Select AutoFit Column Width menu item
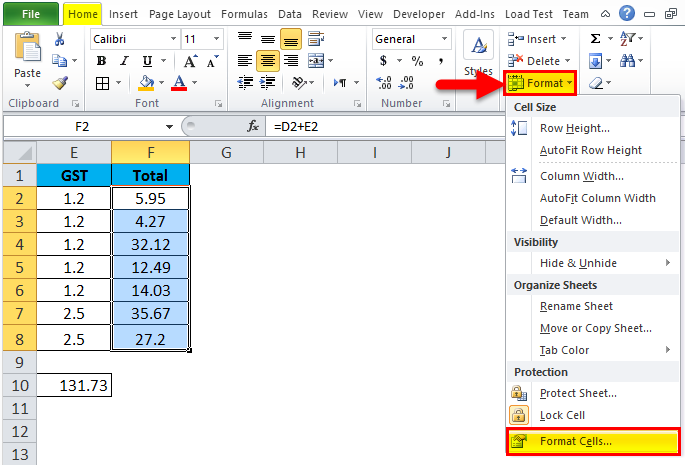685x465 pixels. tap(593, 198)
